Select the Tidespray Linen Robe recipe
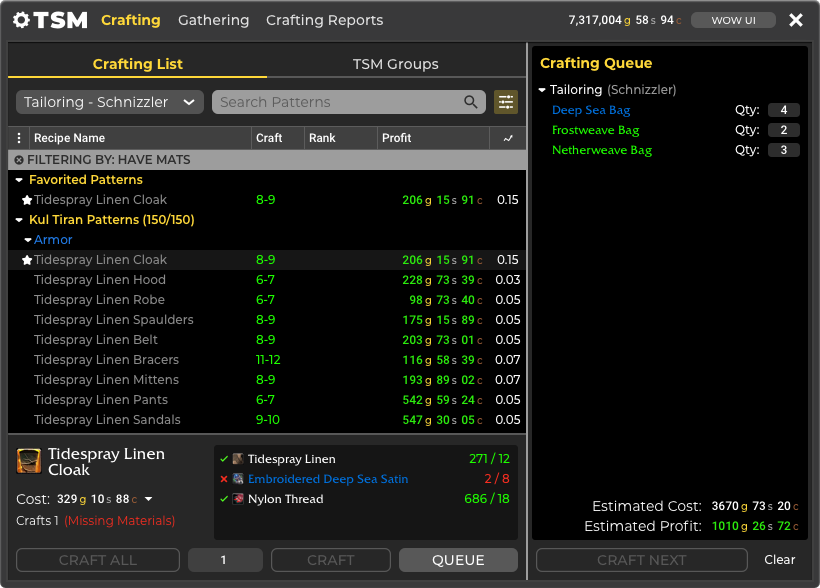 coord(267,300)
